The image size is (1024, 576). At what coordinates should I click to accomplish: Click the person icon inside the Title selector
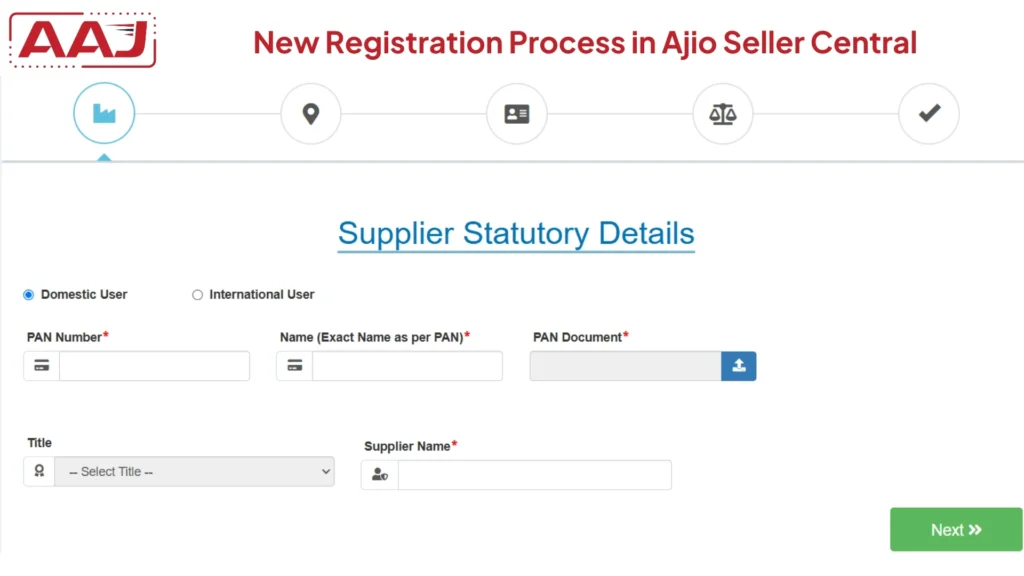coord(38,470)
